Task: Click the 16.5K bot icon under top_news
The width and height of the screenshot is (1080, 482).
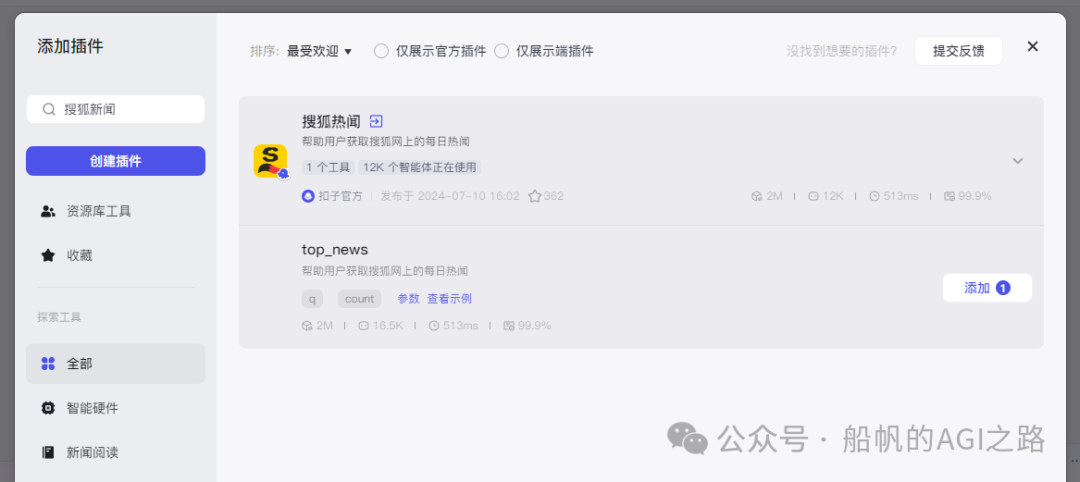Action: [x=364, y=326]
